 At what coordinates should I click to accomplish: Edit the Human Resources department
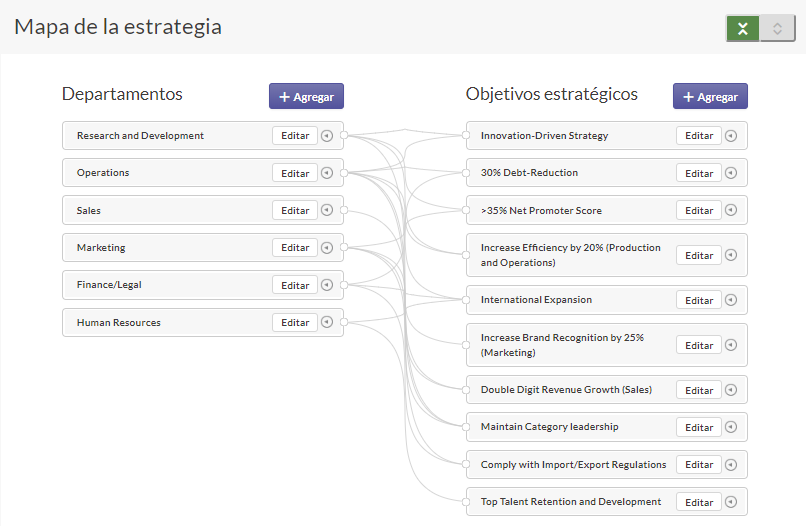[x=295, y=323]
